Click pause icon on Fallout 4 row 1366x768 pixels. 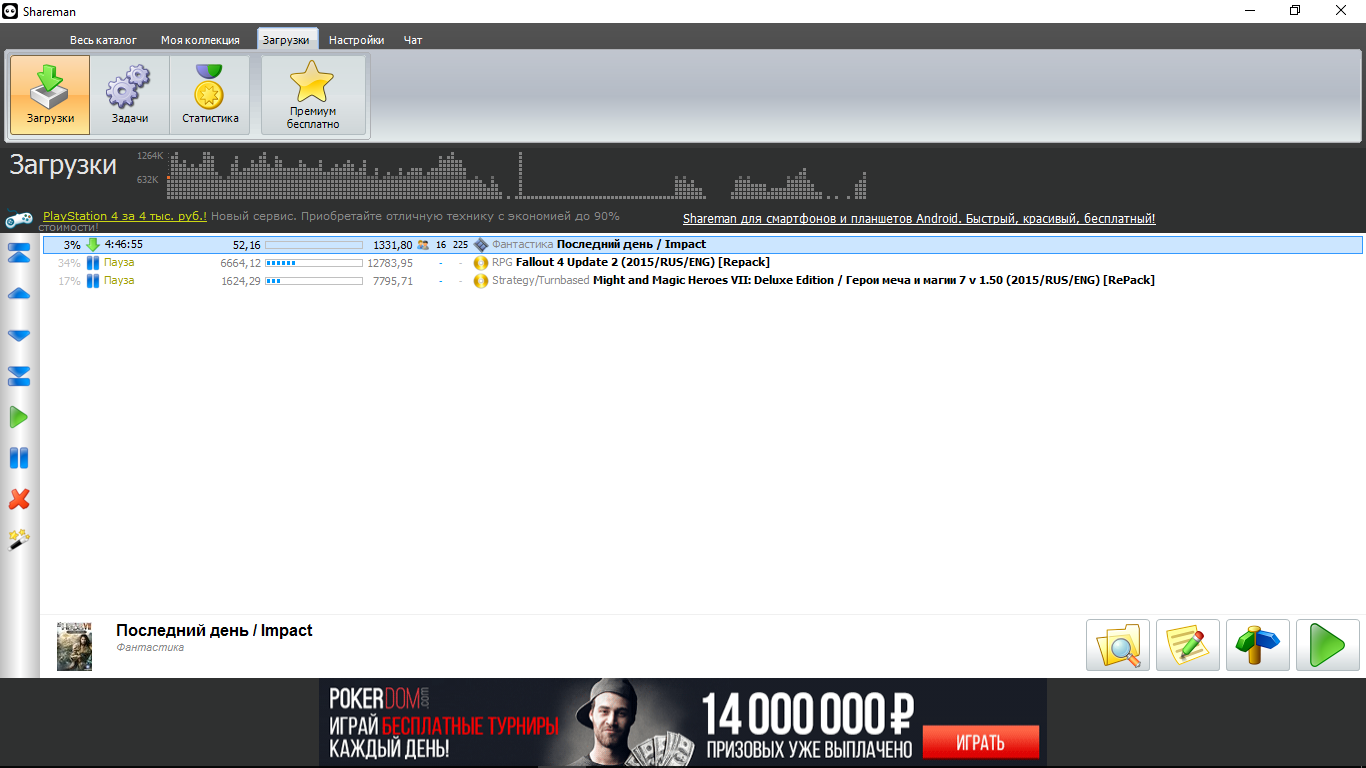click(x=93, y=263)
